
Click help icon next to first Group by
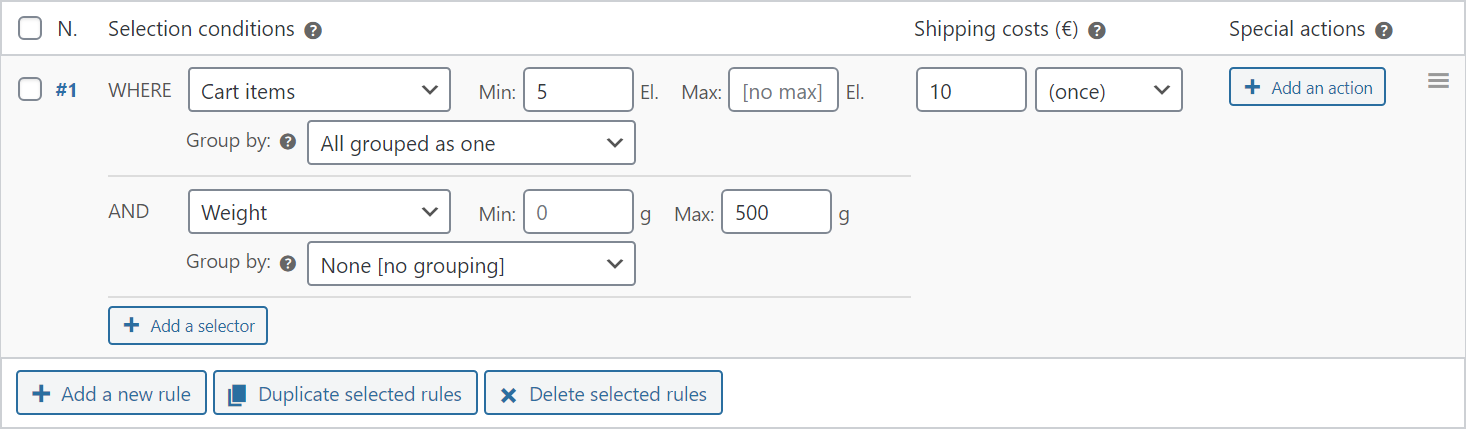tap(288, 142)
